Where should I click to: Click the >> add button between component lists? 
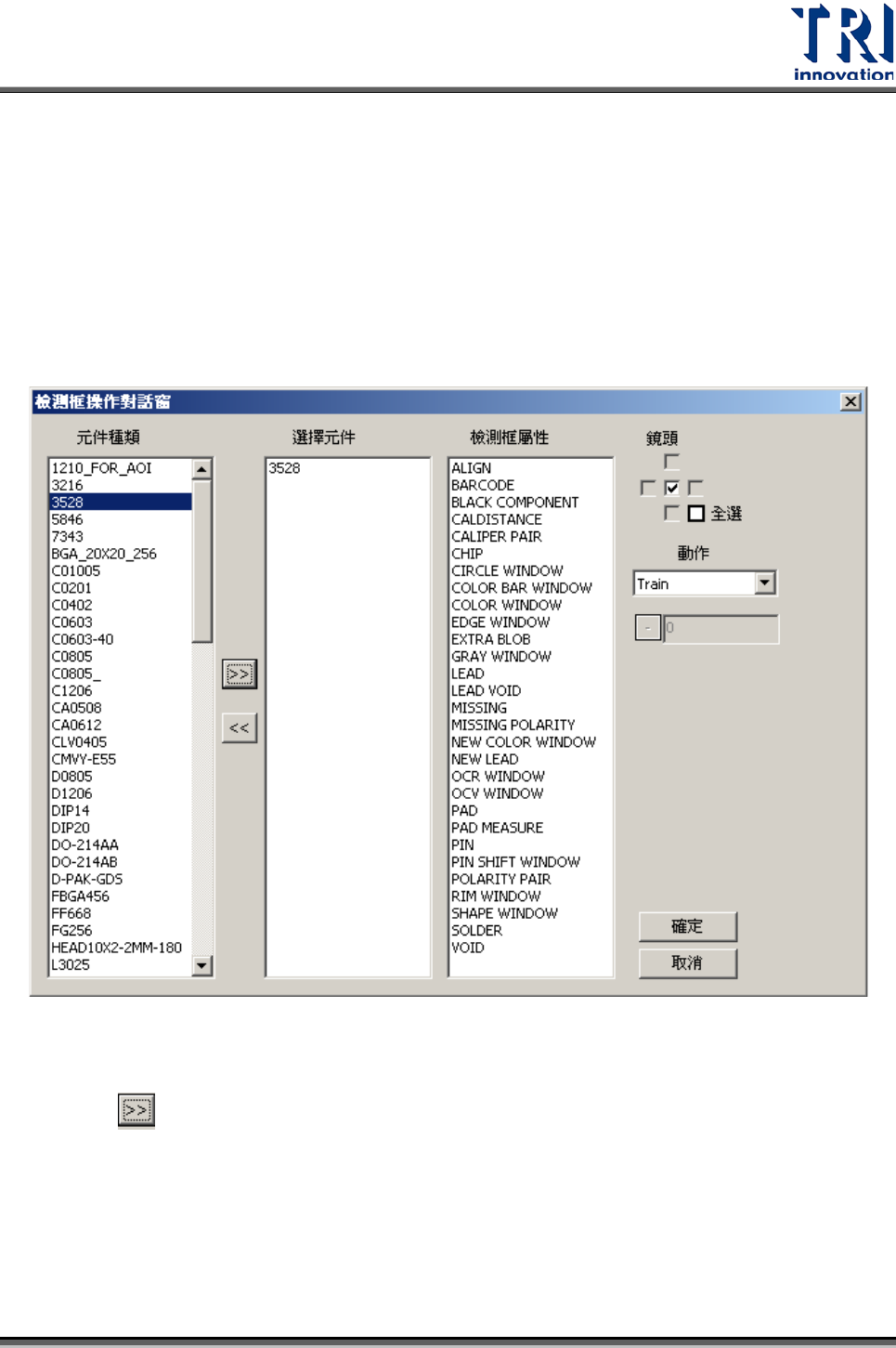click(240, 674)
